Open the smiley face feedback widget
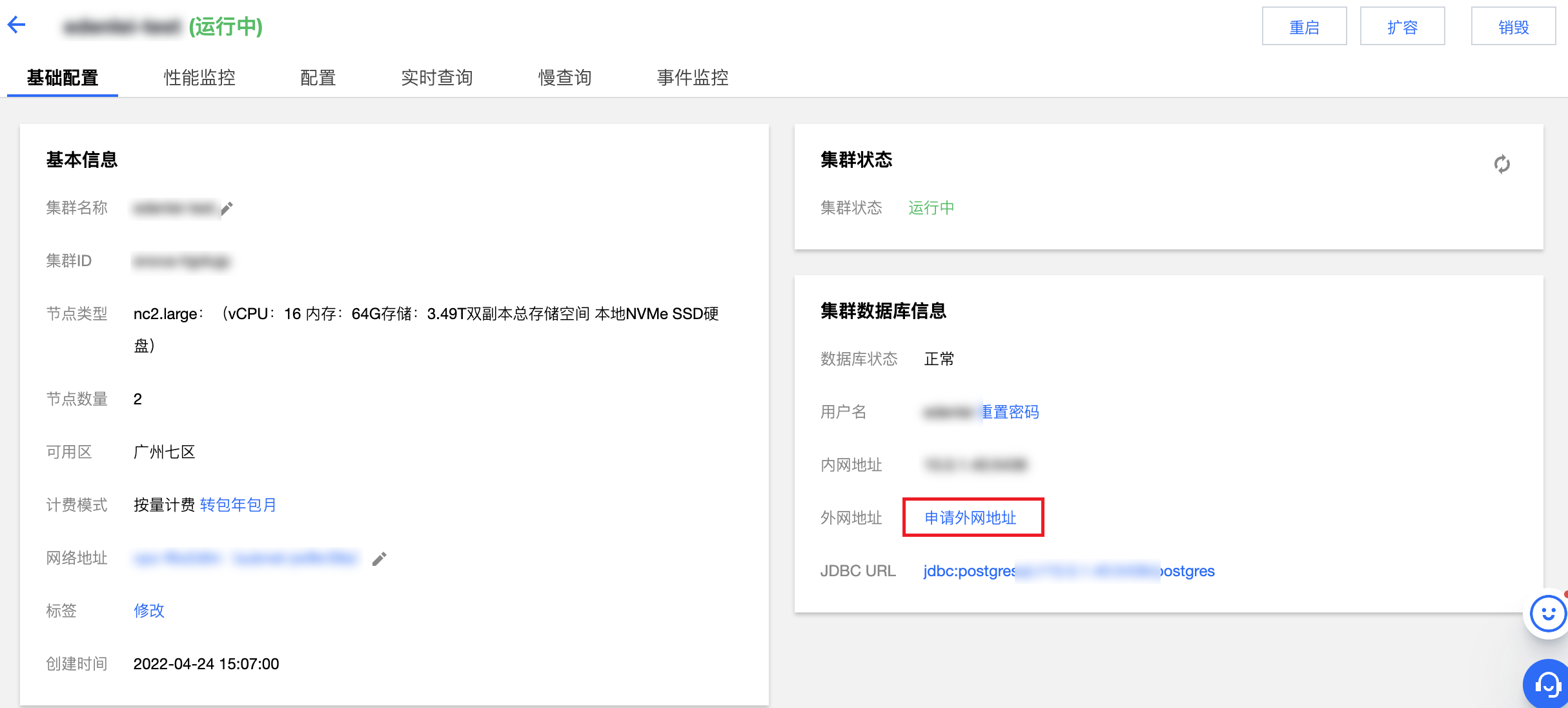Viewport: 1568px width, 708px height. (x=1547, y=614)
